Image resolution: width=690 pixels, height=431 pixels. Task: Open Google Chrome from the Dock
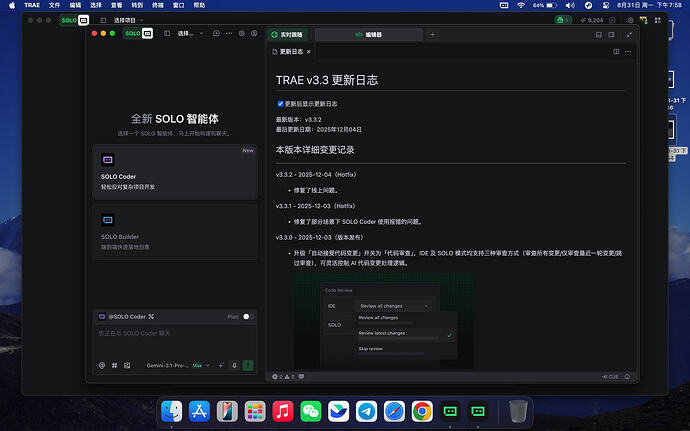(x=422, y=411)
